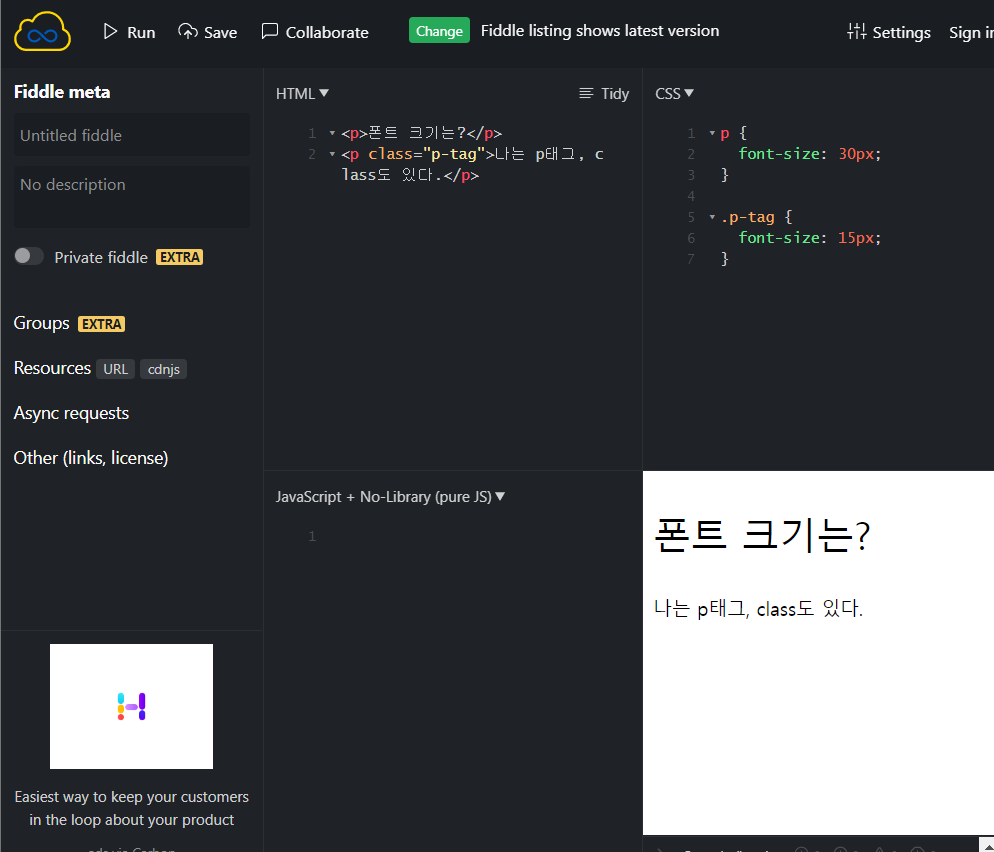This screenshot has width=994, height=852.
Task: Click the cdnjs resource badge
Action: coord(164,369)
